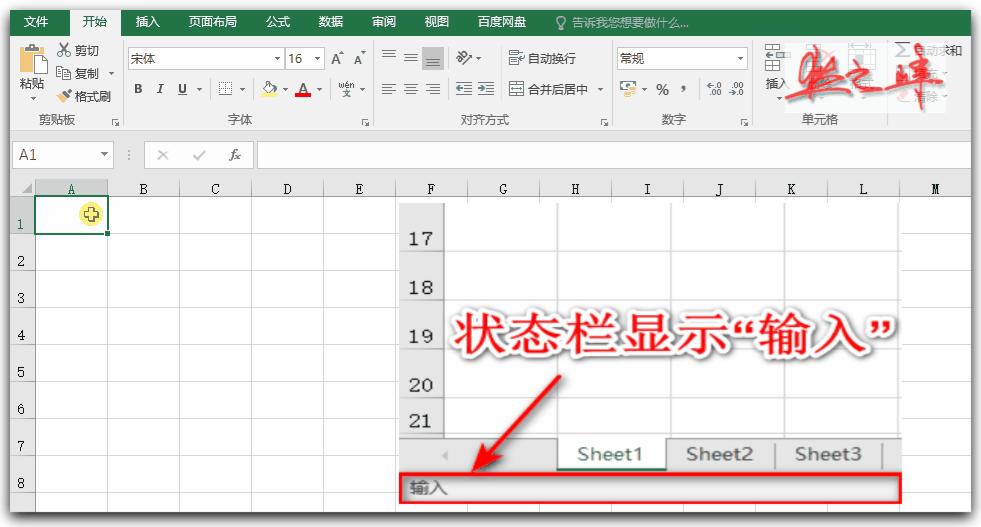Copy using the 复制 icon
Screen dimensions: 981x527
(63, 73)
